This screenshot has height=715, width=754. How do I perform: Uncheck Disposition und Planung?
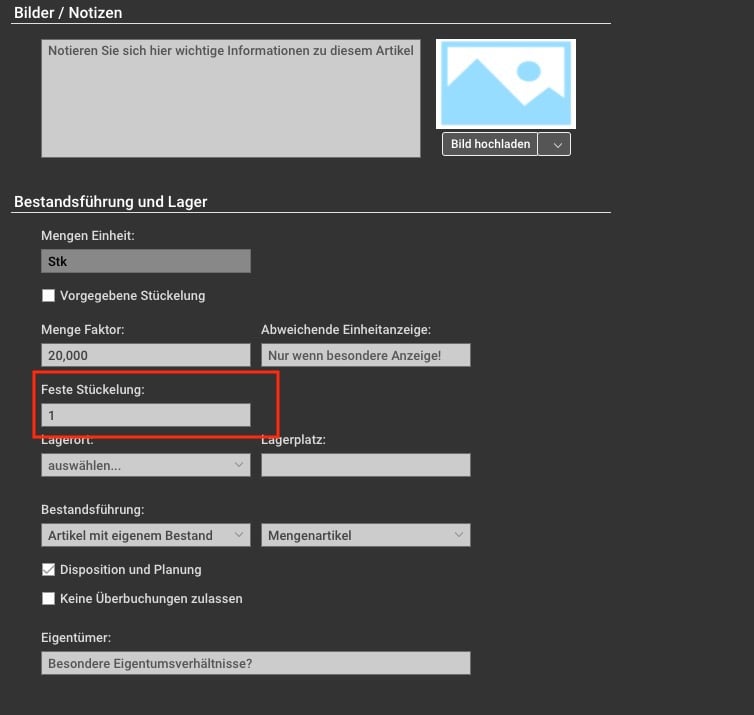48,570
